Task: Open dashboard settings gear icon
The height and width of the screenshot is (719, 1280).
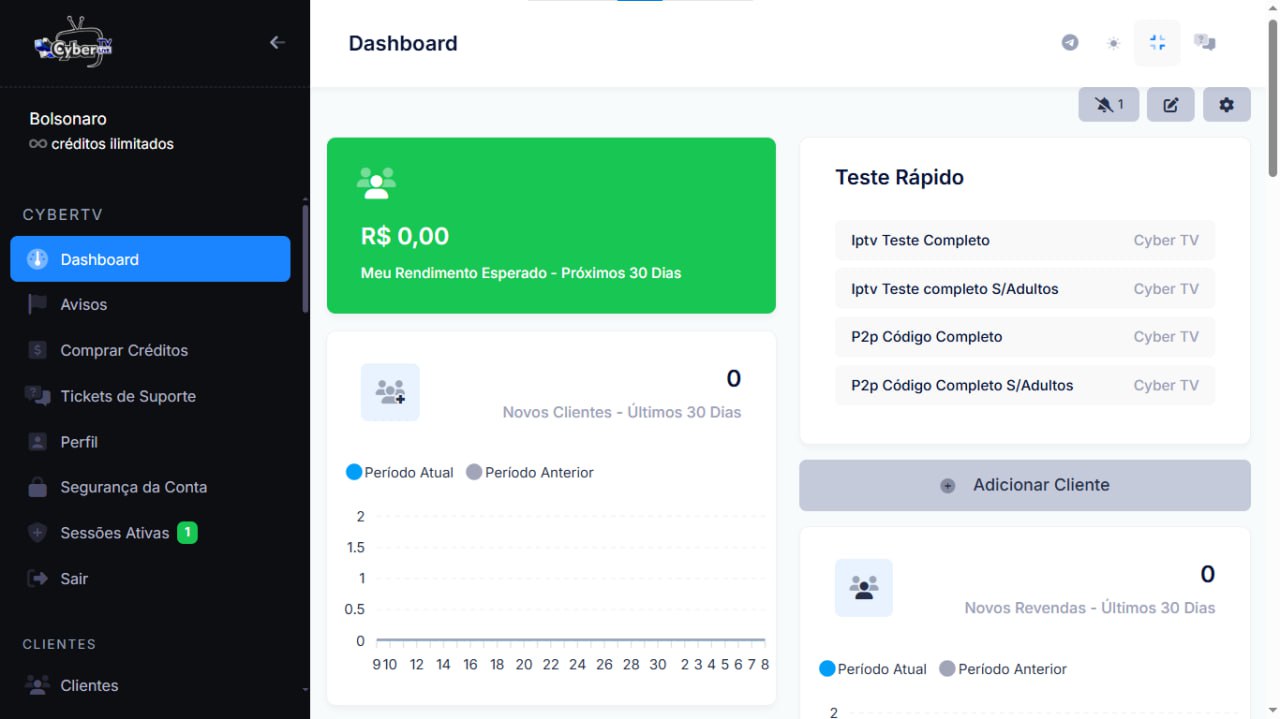Action: 1226,105
